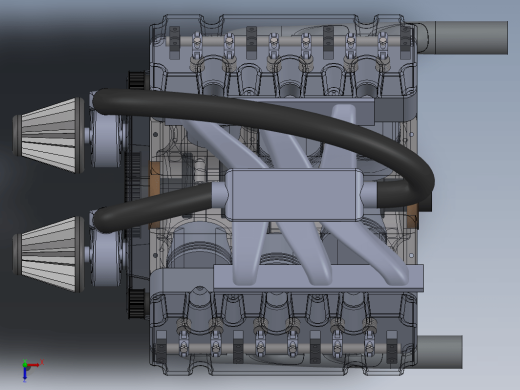This screenshot has height=390, width=520.
Task: Select the bottom camshaft rod
Action: click(x=280, y=349)
